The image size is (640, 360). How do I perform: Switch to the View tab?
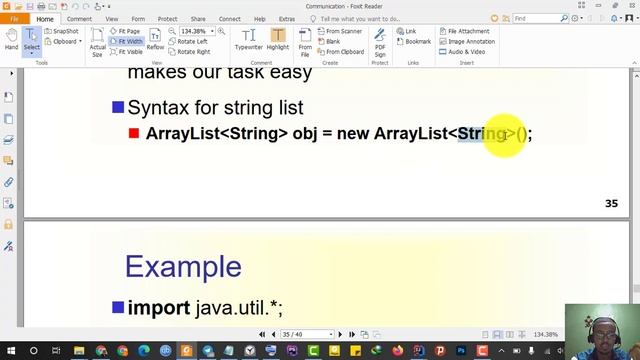[x=111, y=19]
